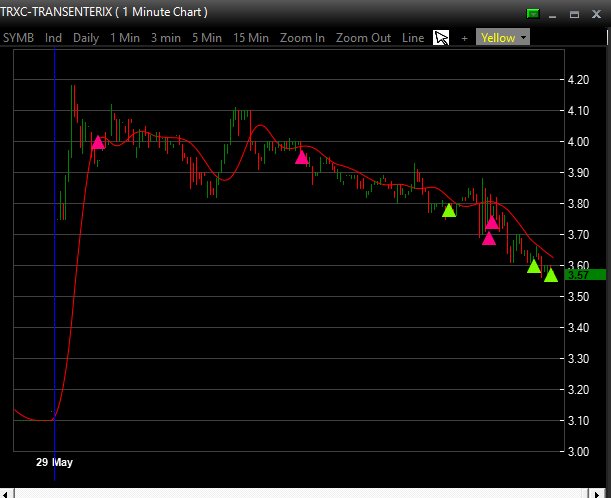Switch chart to 5 Min timeframe

click(x=207, y=38)
